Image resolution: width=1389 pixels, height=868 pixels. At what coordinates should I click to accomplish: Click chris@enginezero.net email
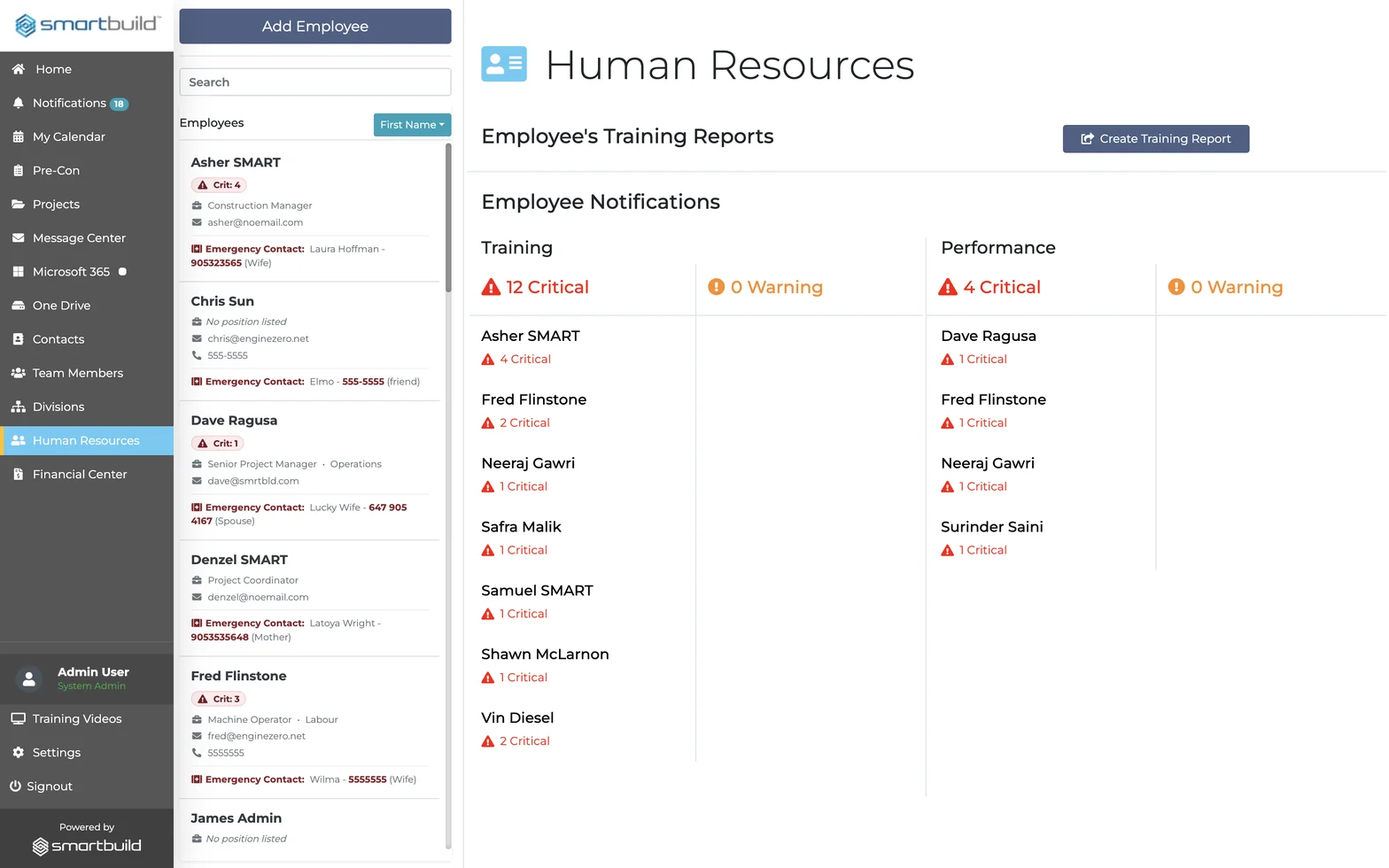pyautogui.click(x=258, y=338)
